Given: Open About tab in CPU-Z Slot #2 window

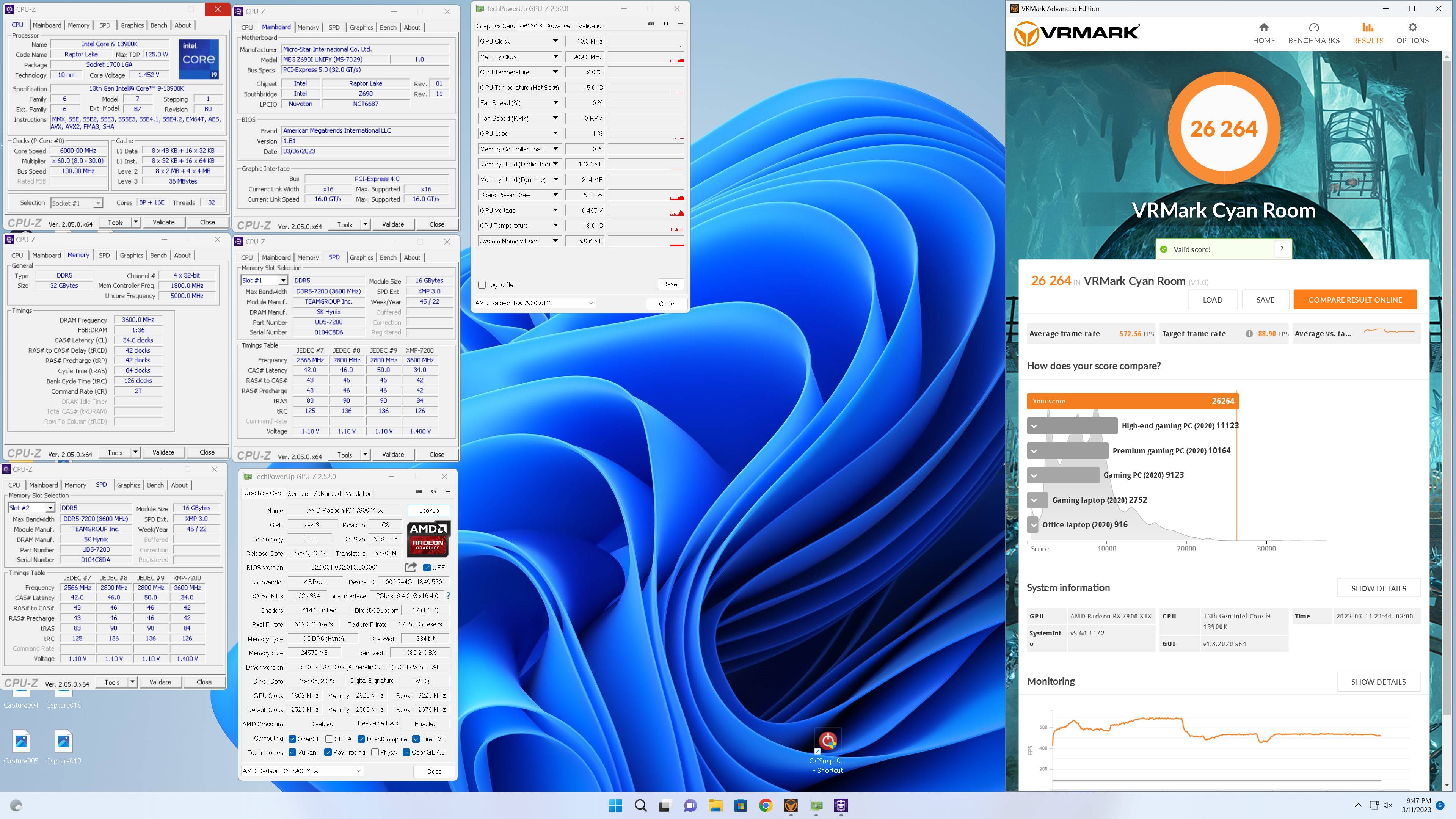Looking at the screenshot, I should click(179, 485).
